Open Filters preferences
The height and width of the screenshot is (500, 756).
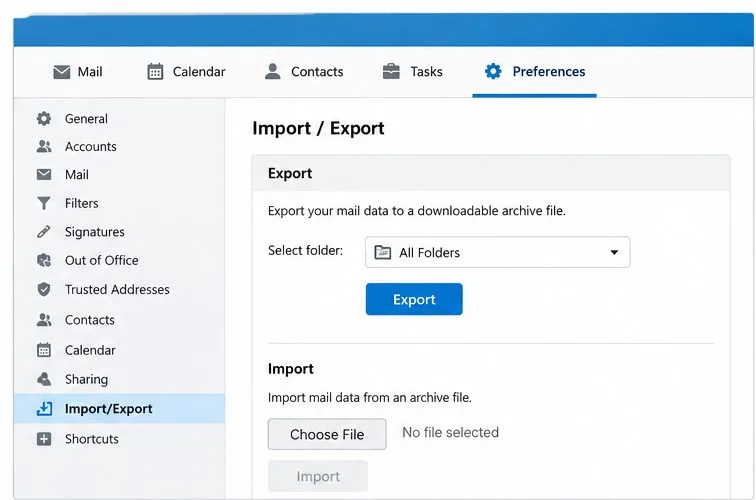coord(119,203)
